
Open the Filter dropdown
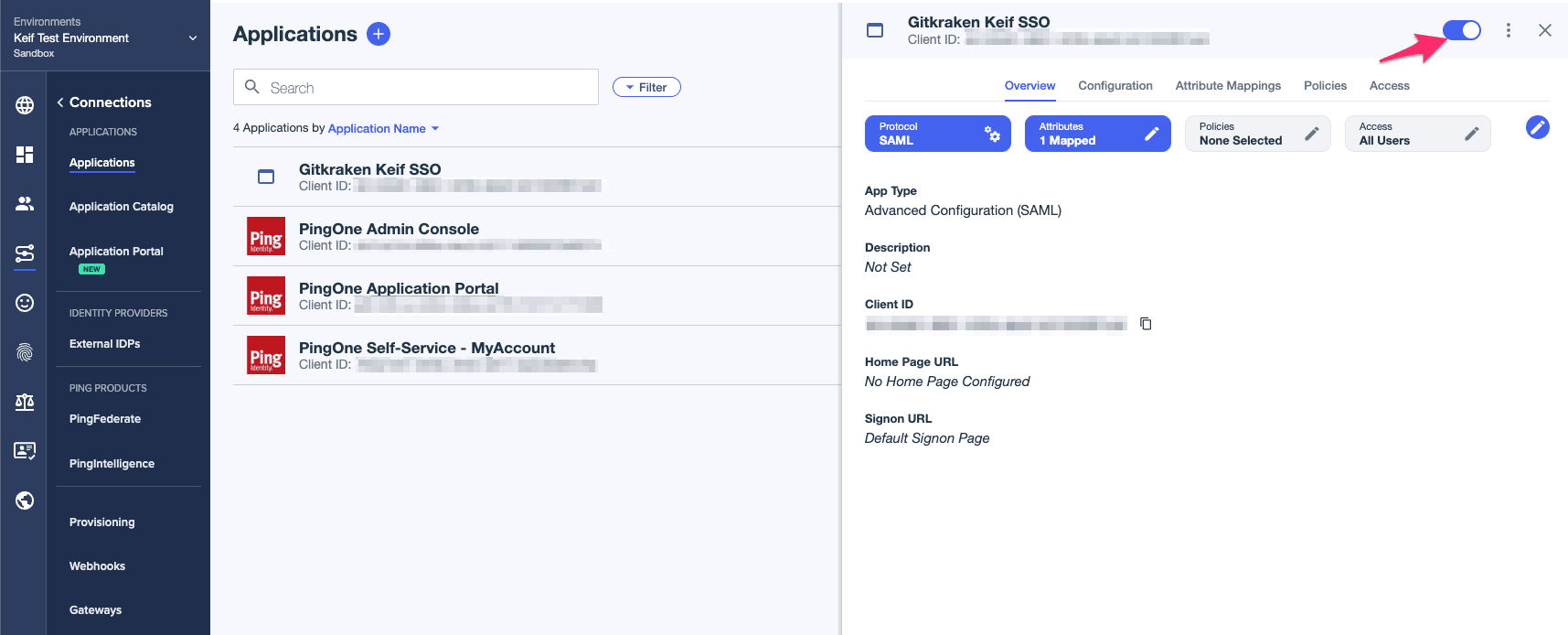click(646, 87)
